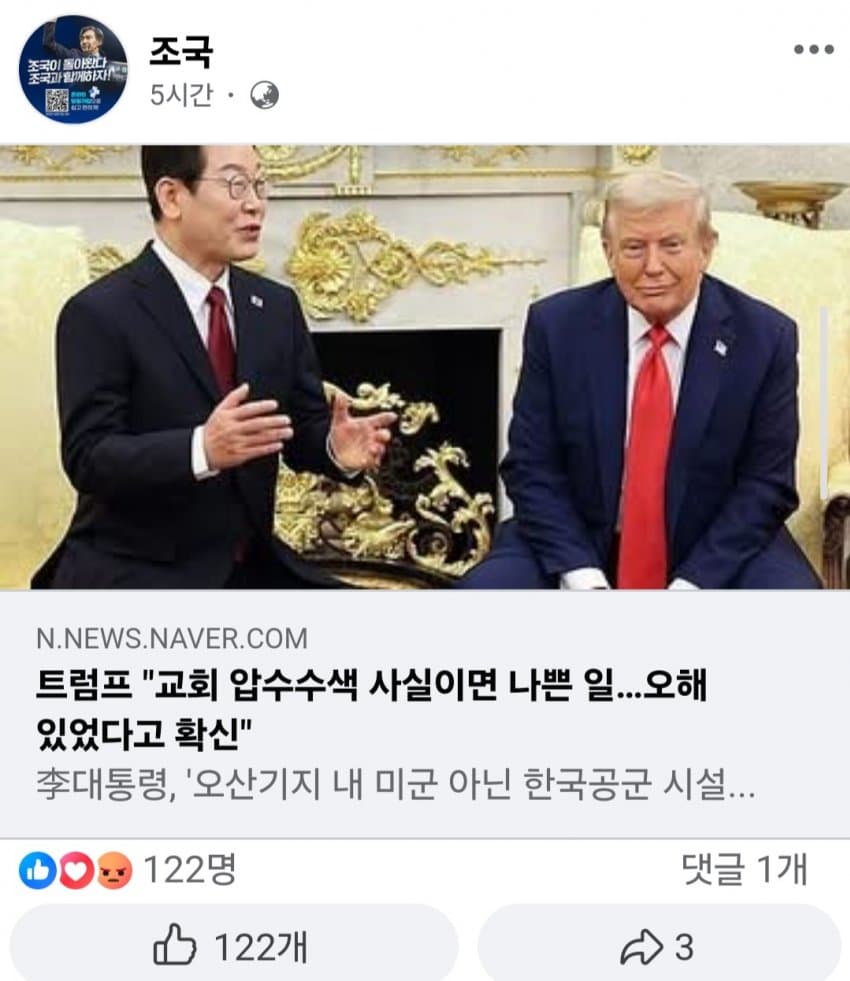Open the linked article photo preview
Viewport: 850px width, 981px height.
tap(425, 367)
